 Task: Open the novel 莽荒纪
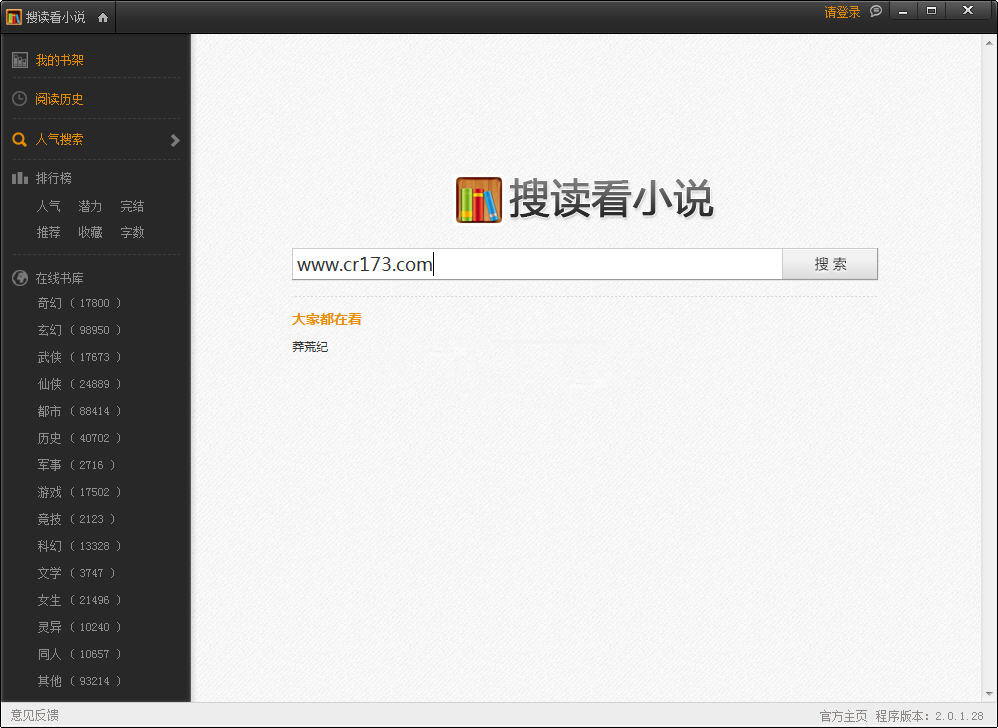309,347
